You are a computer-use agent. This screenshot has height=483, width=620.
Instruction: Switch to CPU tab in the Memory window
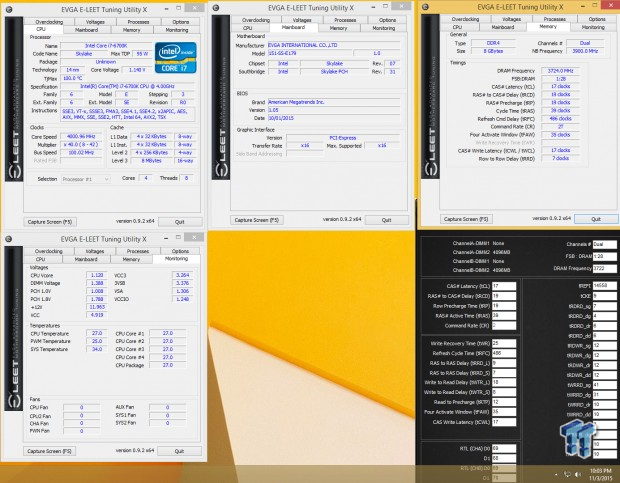pyautogui.click(x=457, y=27)
